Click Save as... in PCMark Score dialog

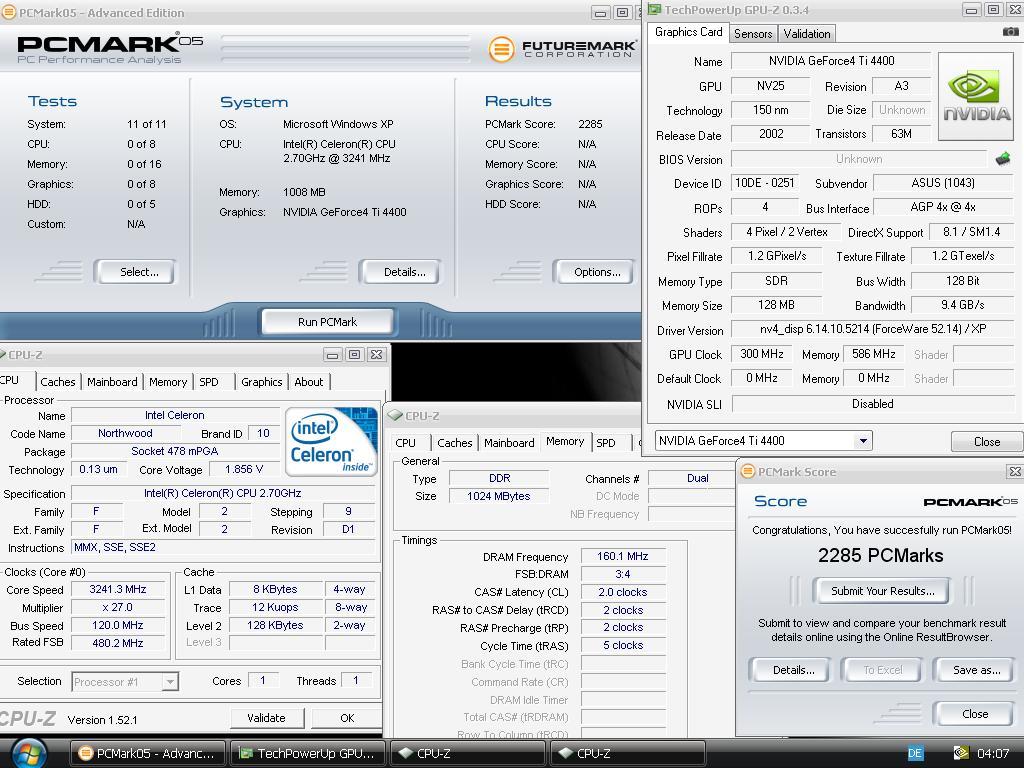tap(976, 670)
